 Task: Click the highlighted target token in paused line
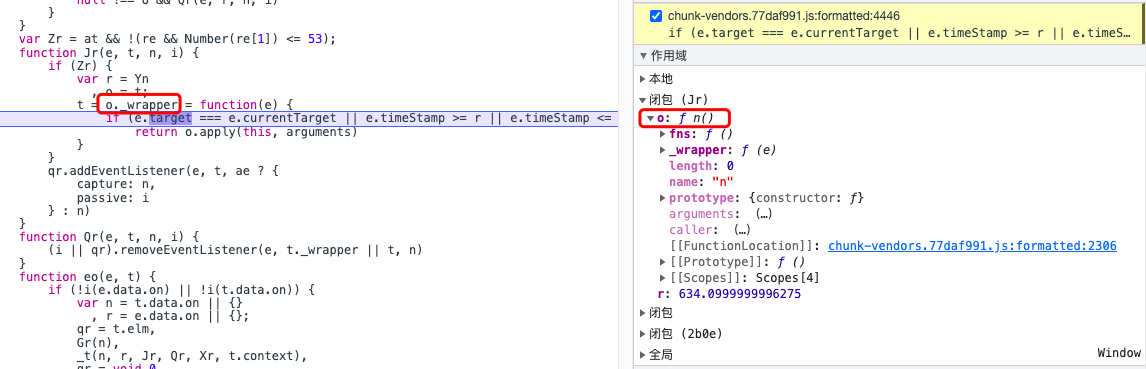point(170,118)
